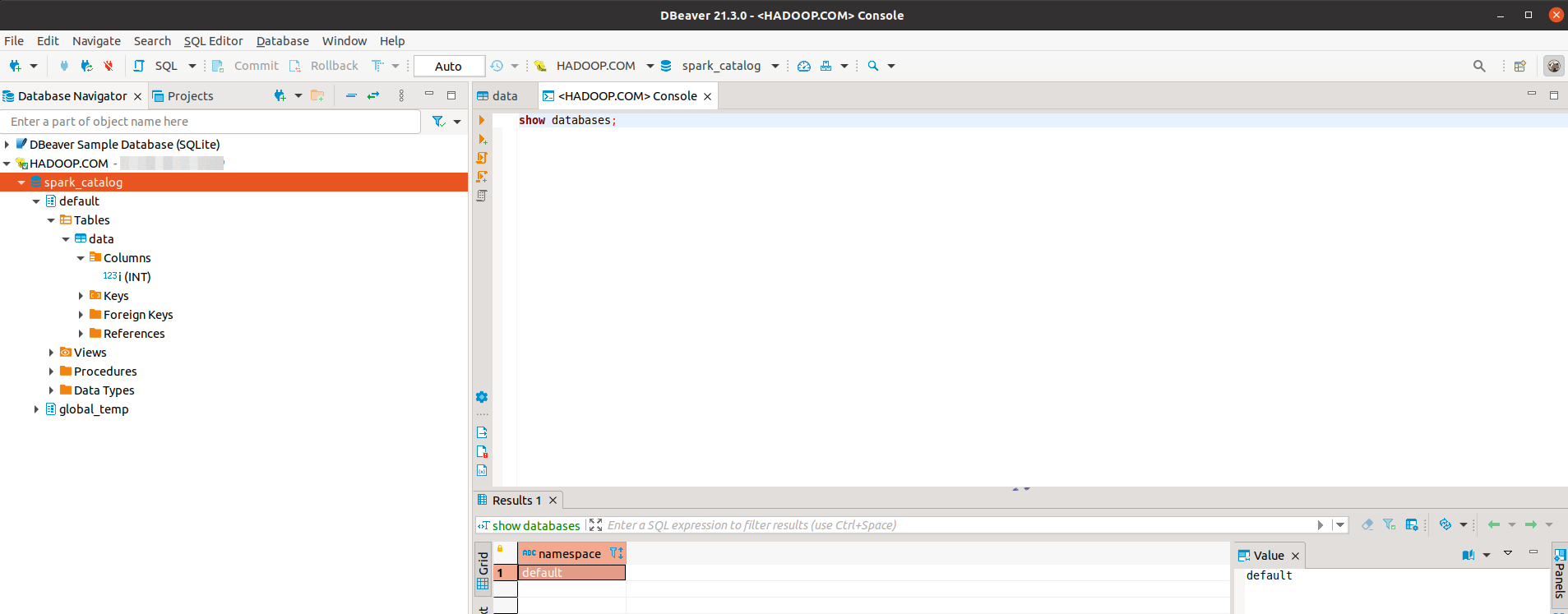Open the spark_catalog active catalog selector
Screen dimensions: 1568x614
(x=720, y=66)
